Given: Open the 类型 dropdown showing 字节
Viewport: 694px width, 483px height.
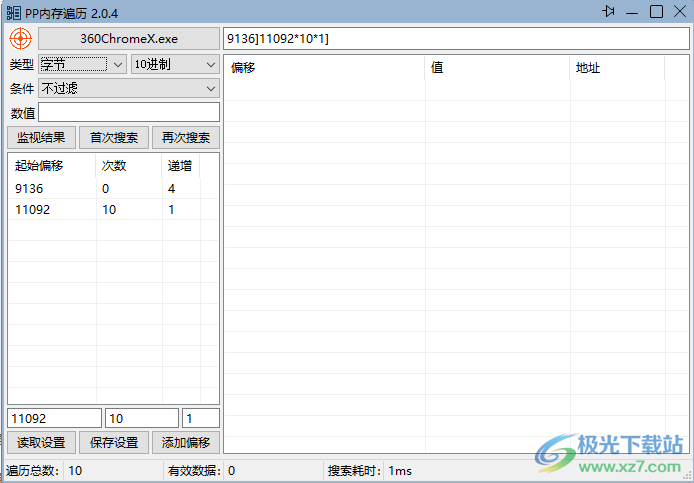Looking at the screenshot, I should [x=82, y=64].
